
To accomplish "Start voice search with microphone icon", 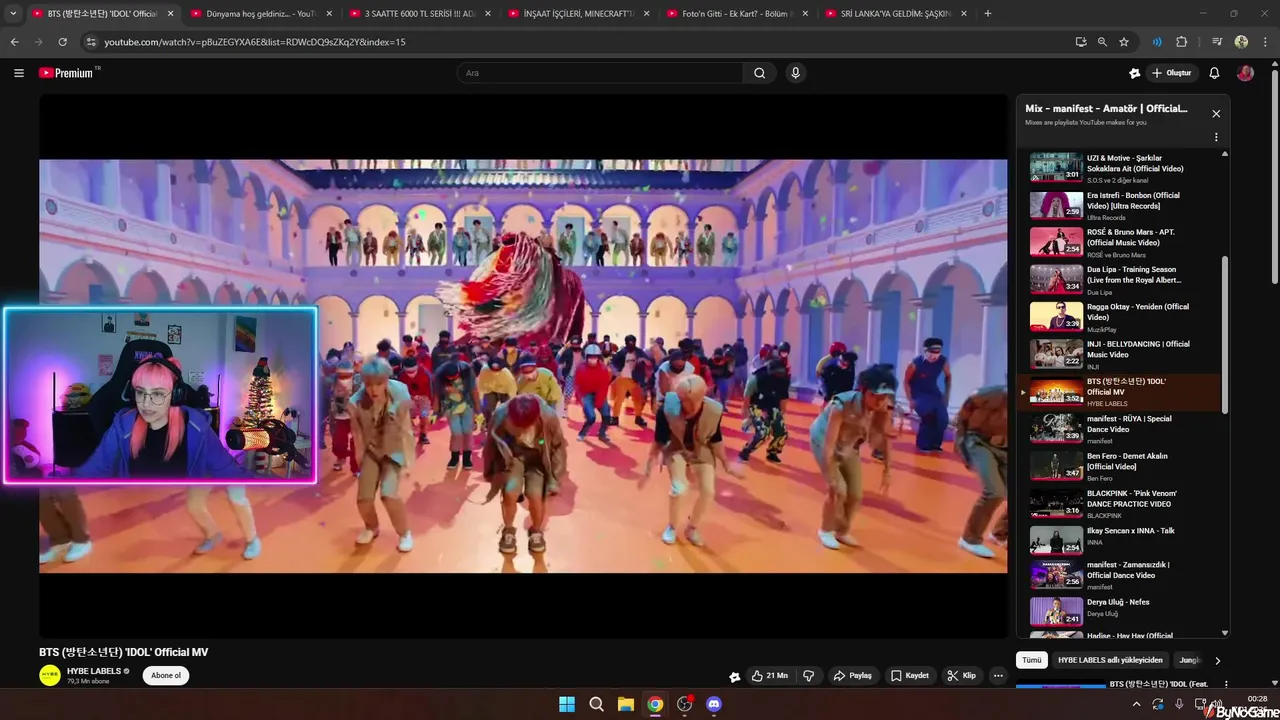I will click(x=796, y=73).
